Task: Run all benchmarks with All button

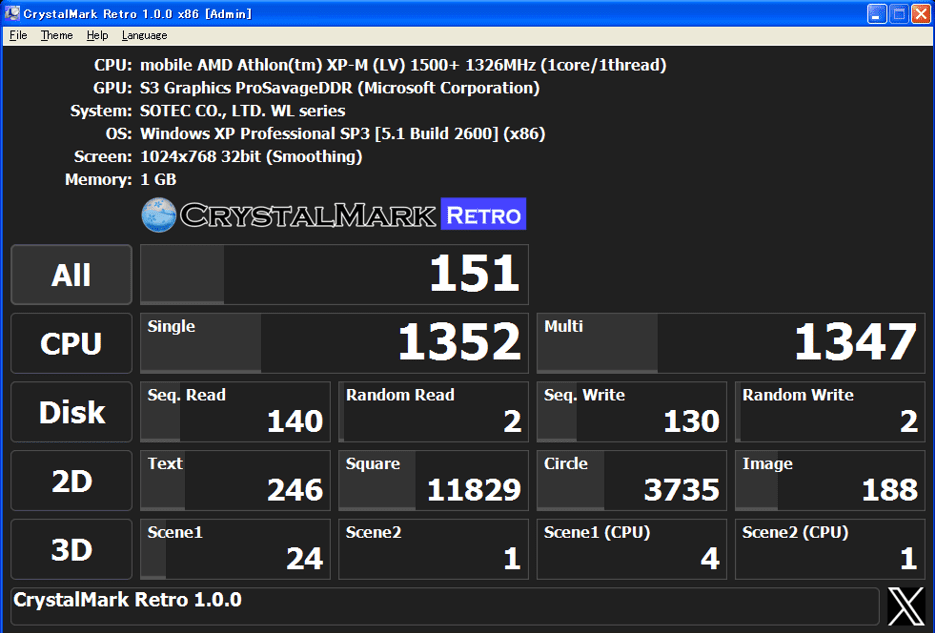Action: [x=72, y=275]
